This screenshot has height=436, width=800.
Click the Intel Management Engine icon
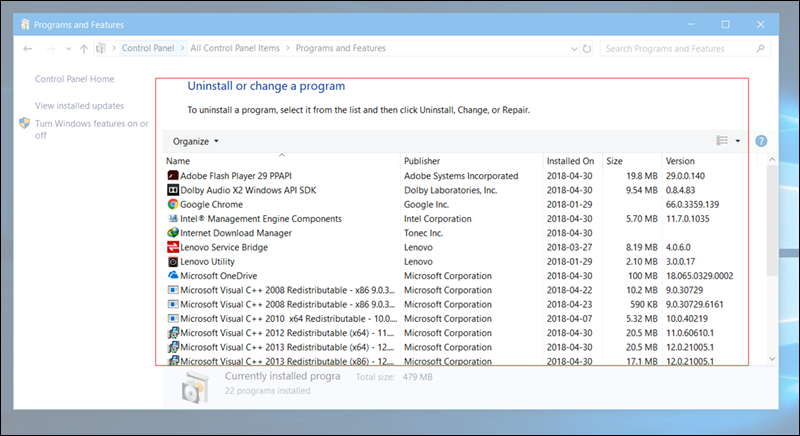(x=172, y=219)
